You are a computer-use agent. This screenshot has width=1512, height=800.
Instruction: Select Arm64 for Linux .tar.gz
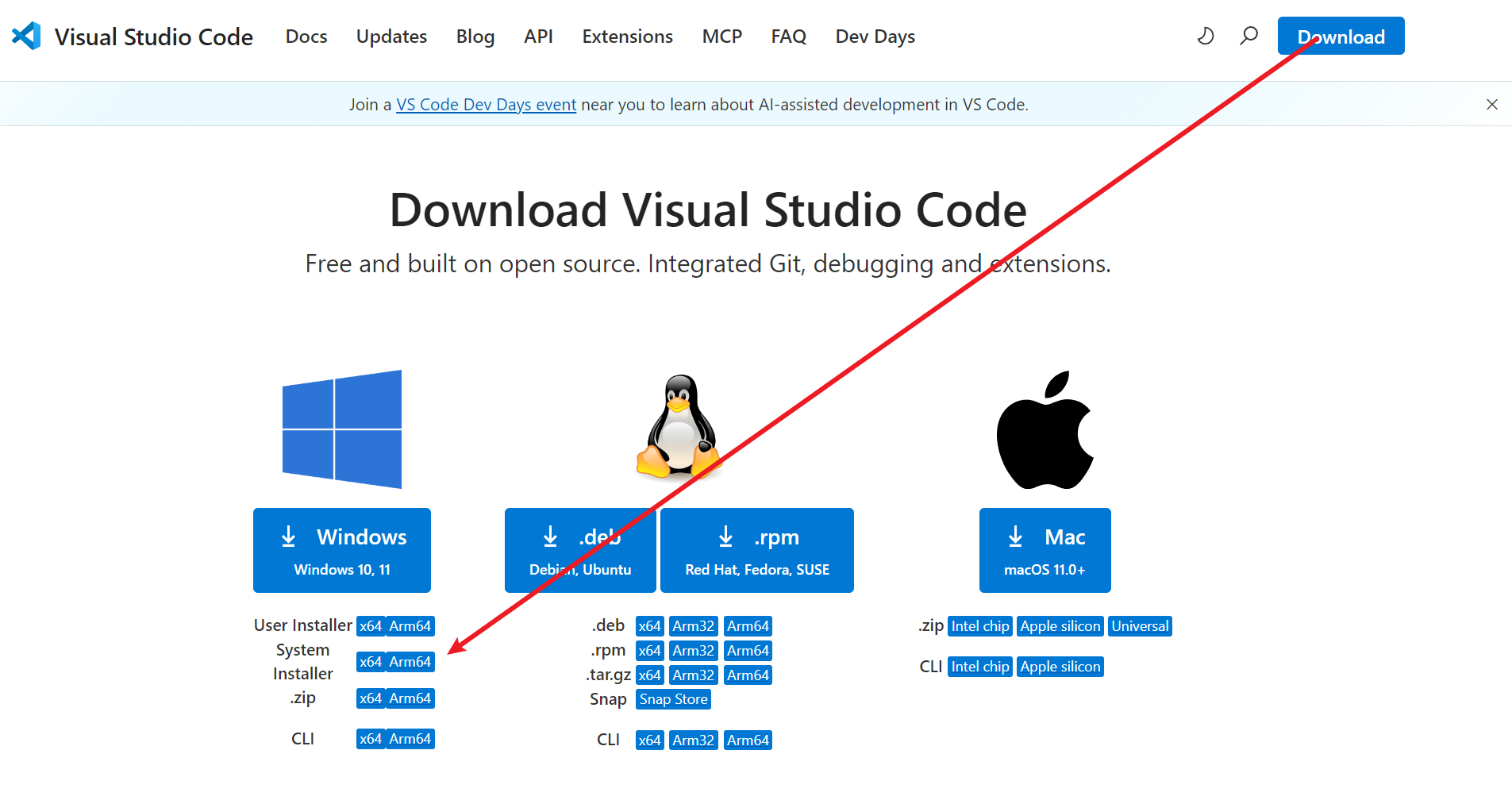748,675
